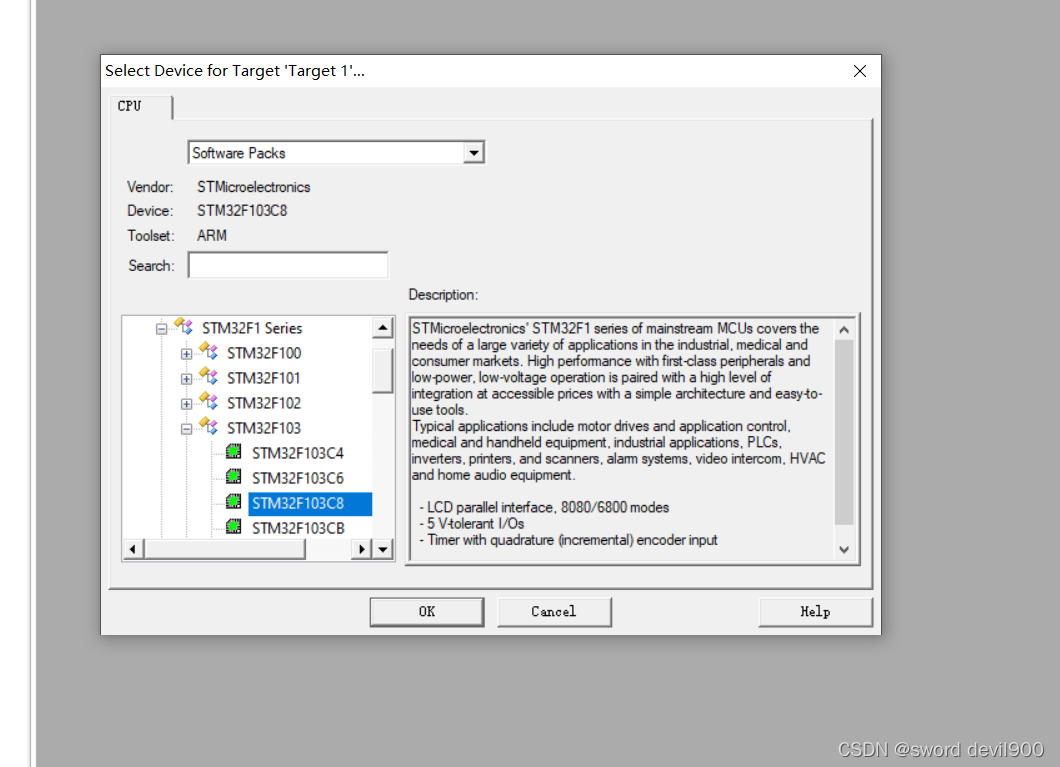
Task: Click the STMicroelectronics vendor value
Action: [254, 187]
